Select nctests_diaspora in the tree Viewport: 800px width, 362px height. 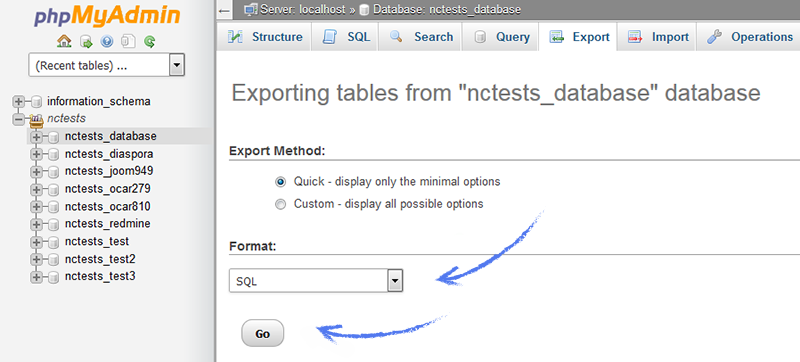109,154
